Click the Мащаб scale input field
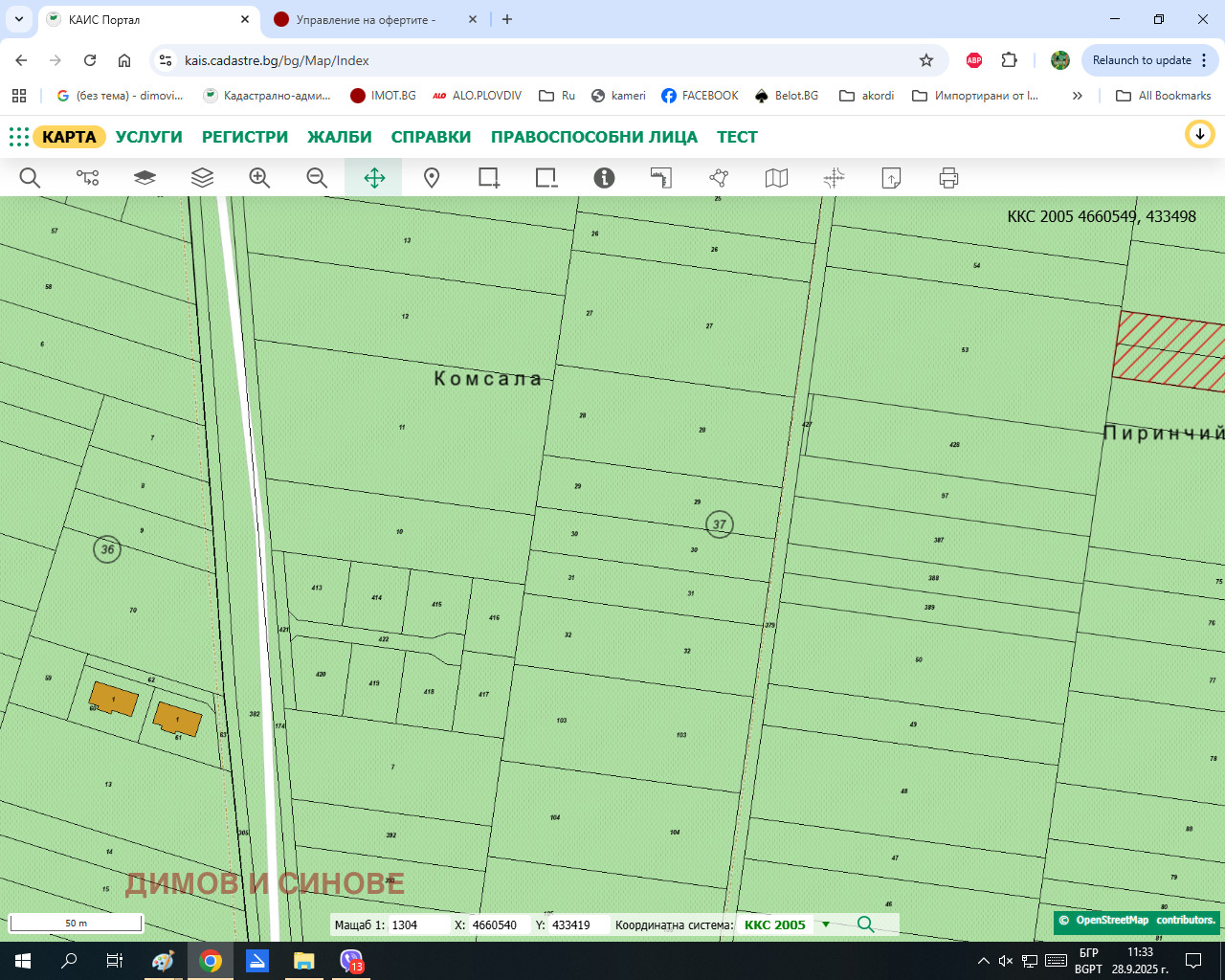The height and width of the screenshot is (980, 1225). (418, 924)
